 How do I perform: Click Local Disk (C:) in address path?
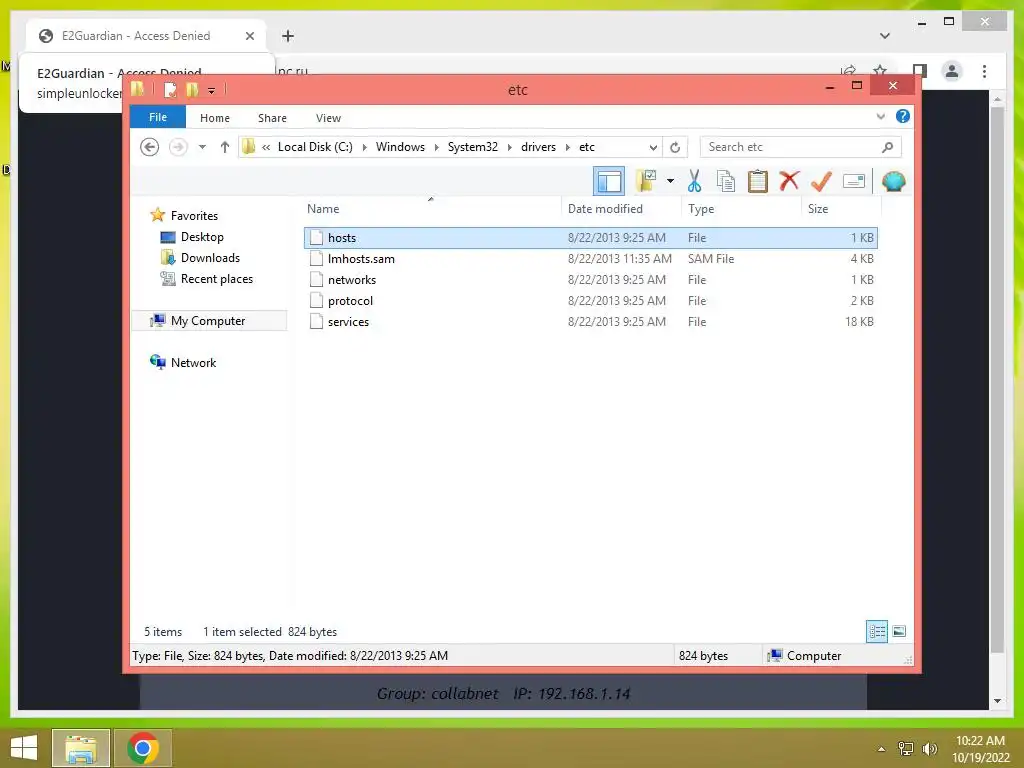(315, 147)
